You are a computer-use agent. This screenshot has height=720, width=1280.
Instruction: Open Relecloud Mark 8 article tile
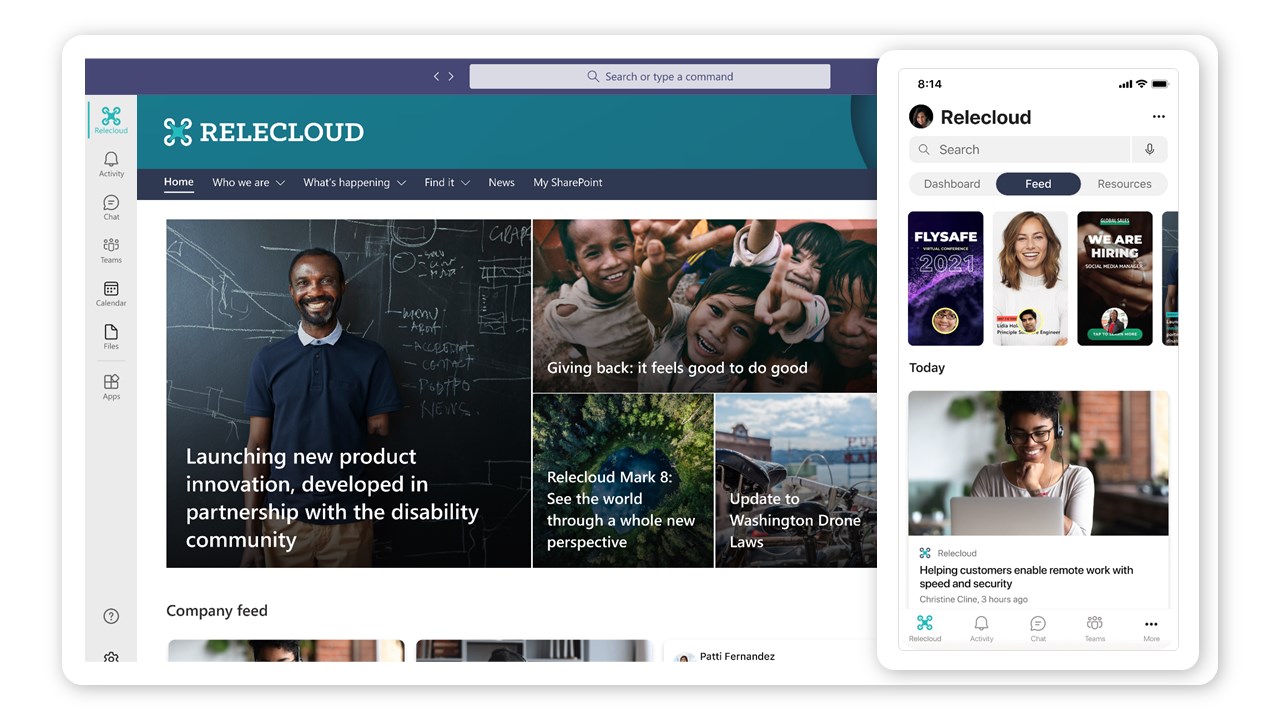tap(623, 481)
